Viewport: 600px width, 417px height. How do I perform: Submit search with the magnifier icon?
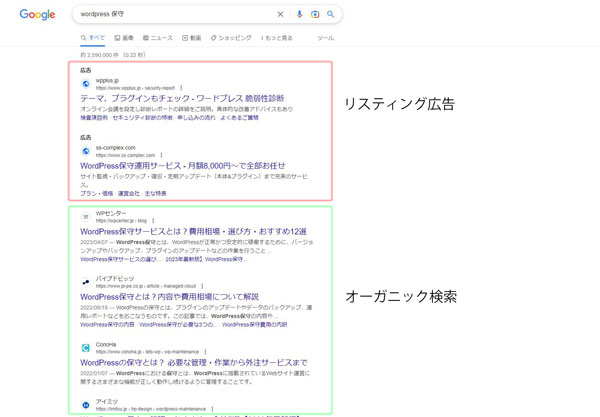click(330, 14)
